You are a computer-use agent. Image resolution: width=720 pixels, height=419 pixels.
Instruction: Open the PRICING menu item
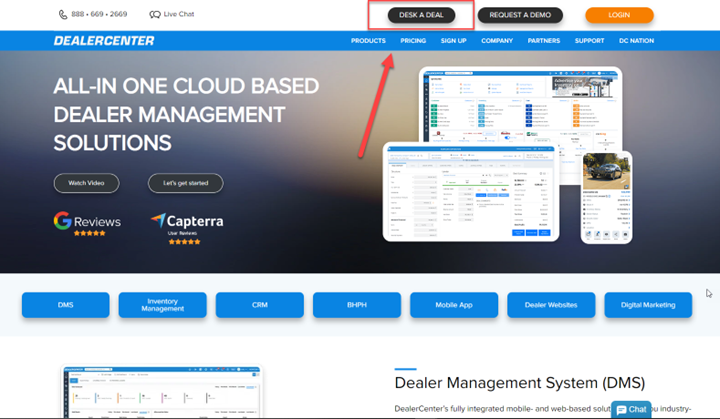(413, 41)
